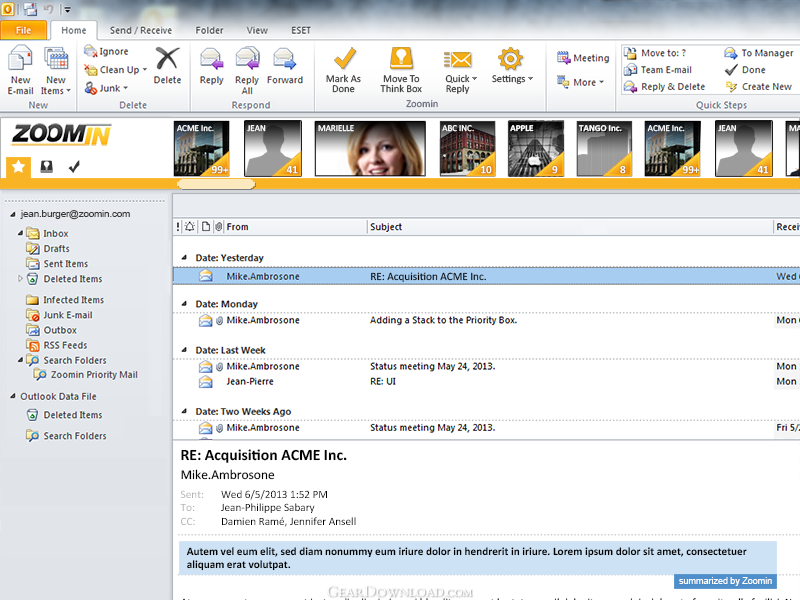Open Zoomin Priority Mail search folder
This screenshot has width=800, height=600.
[93, 375]
